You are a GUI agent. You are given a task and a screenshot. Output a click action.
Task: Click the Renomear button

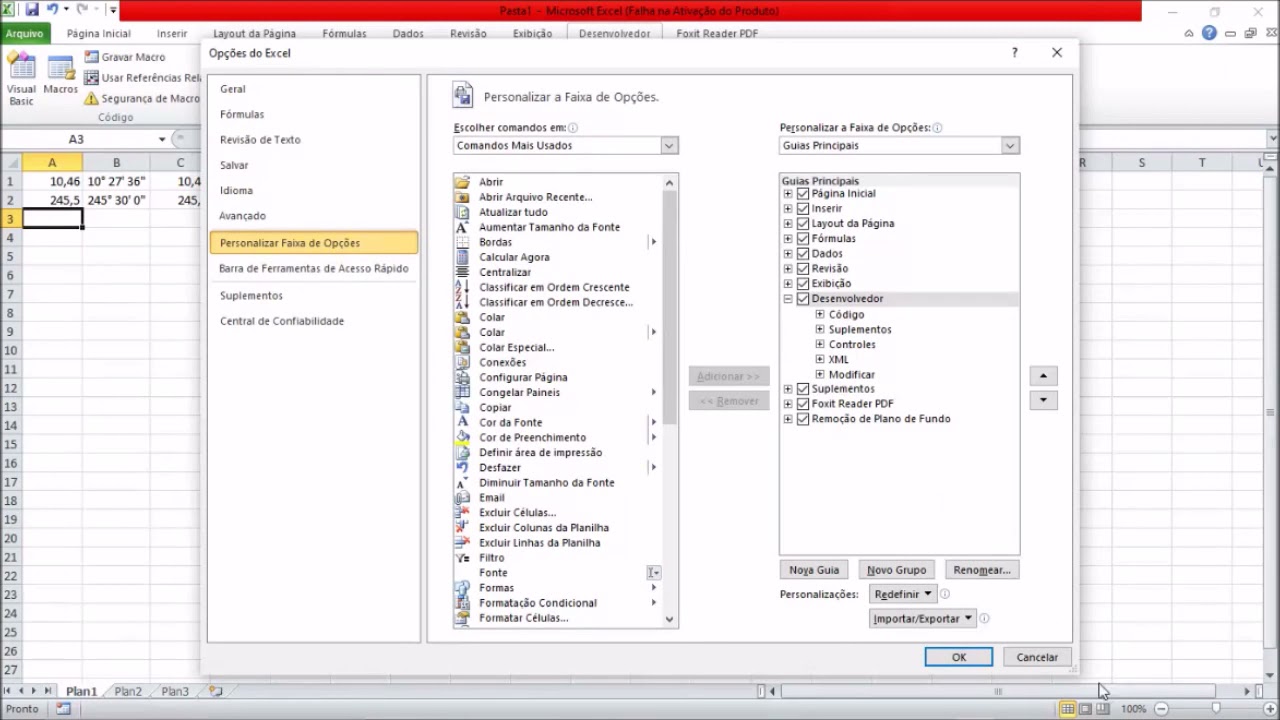pos(982,570)
